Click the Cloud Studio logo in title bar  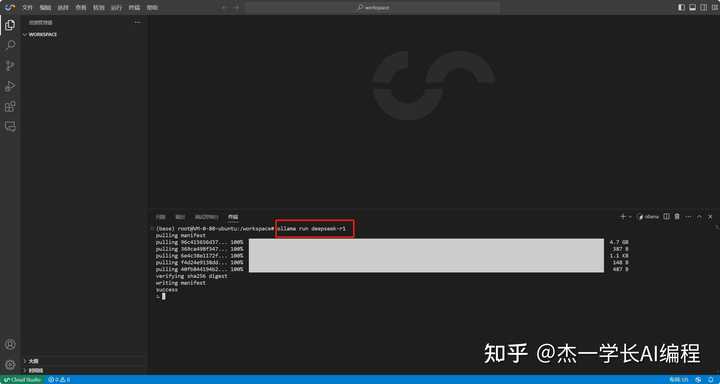(x=10, y=7)
